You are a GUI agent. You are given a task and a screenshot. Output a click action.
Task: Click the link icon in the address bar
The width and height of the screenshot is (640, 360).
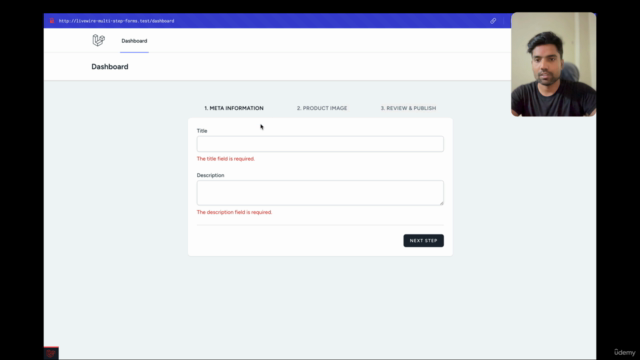click(x=493, y=21)
